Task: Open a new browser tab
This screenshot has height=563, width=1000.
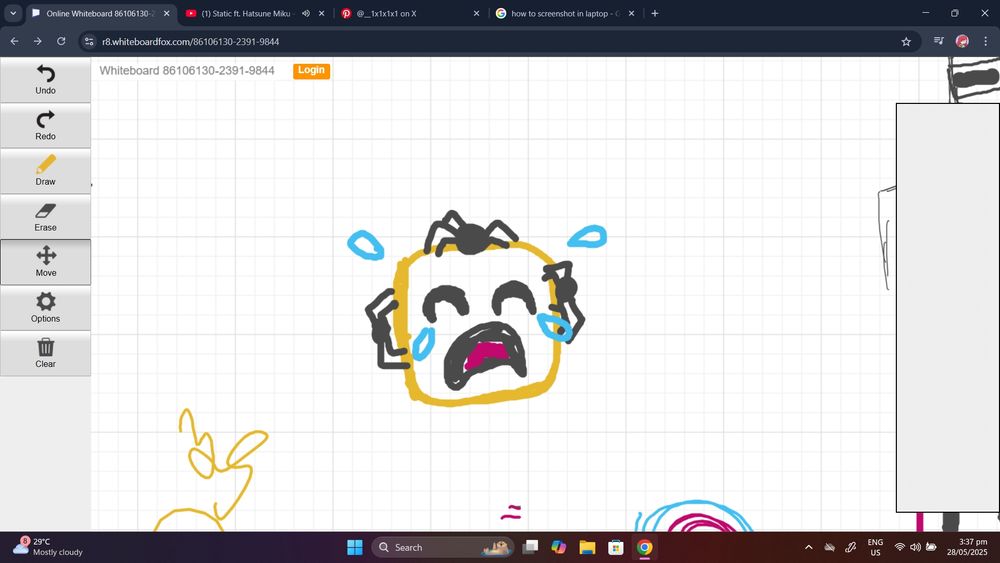Action: [x=654, y=13]
